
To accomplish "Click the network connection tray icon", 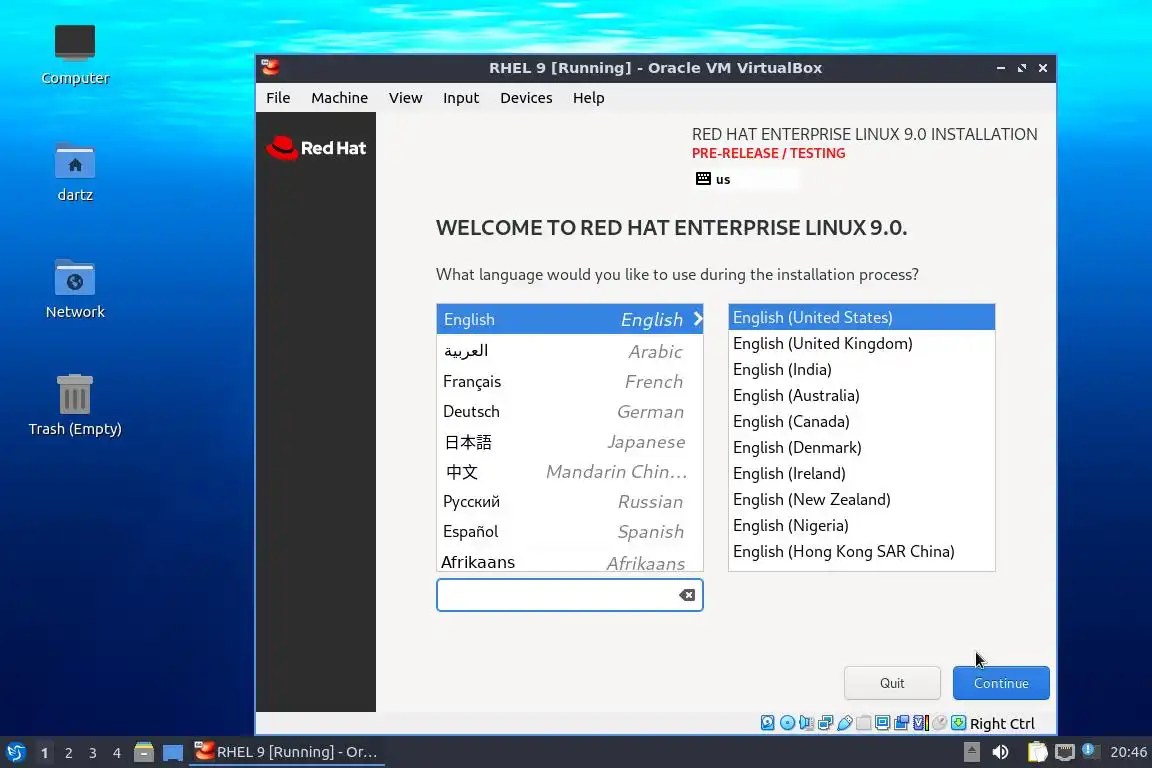I will click(1065, 752).
